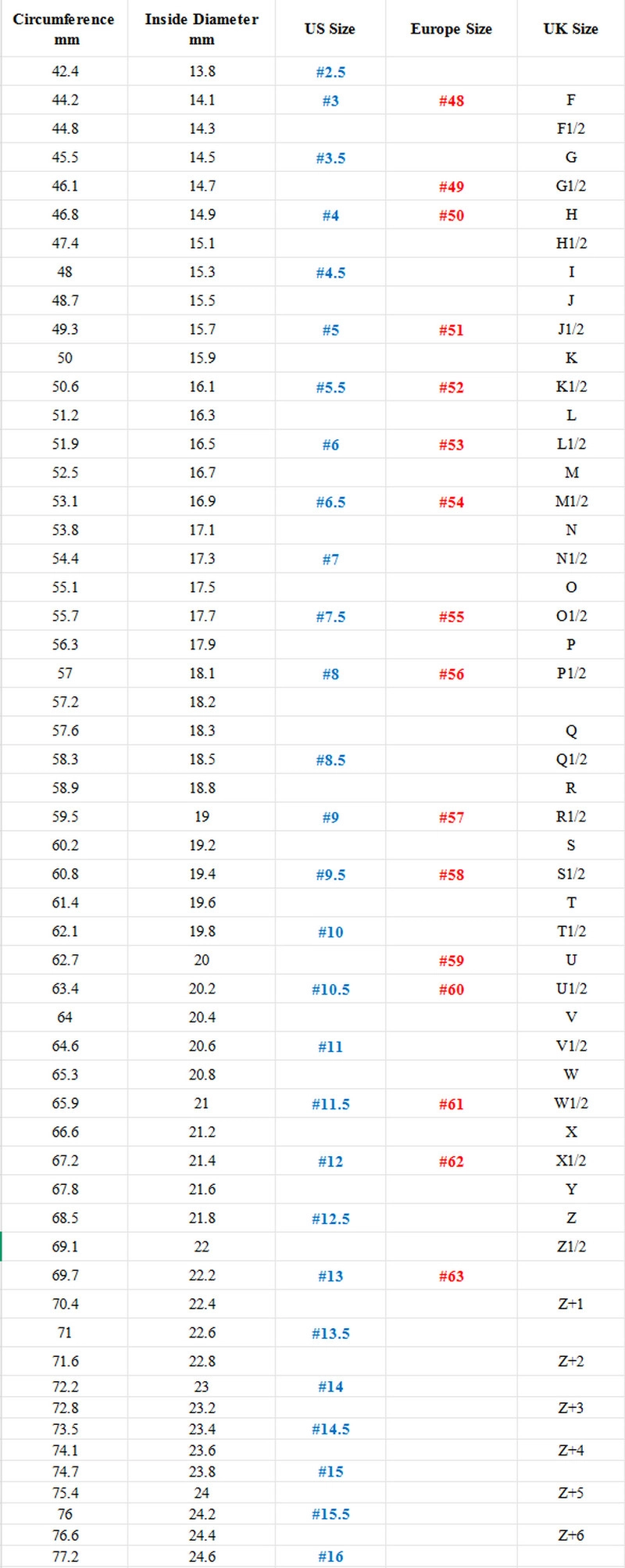
Task: Click the UK Size column header
Action: click(x=570, y=29)
